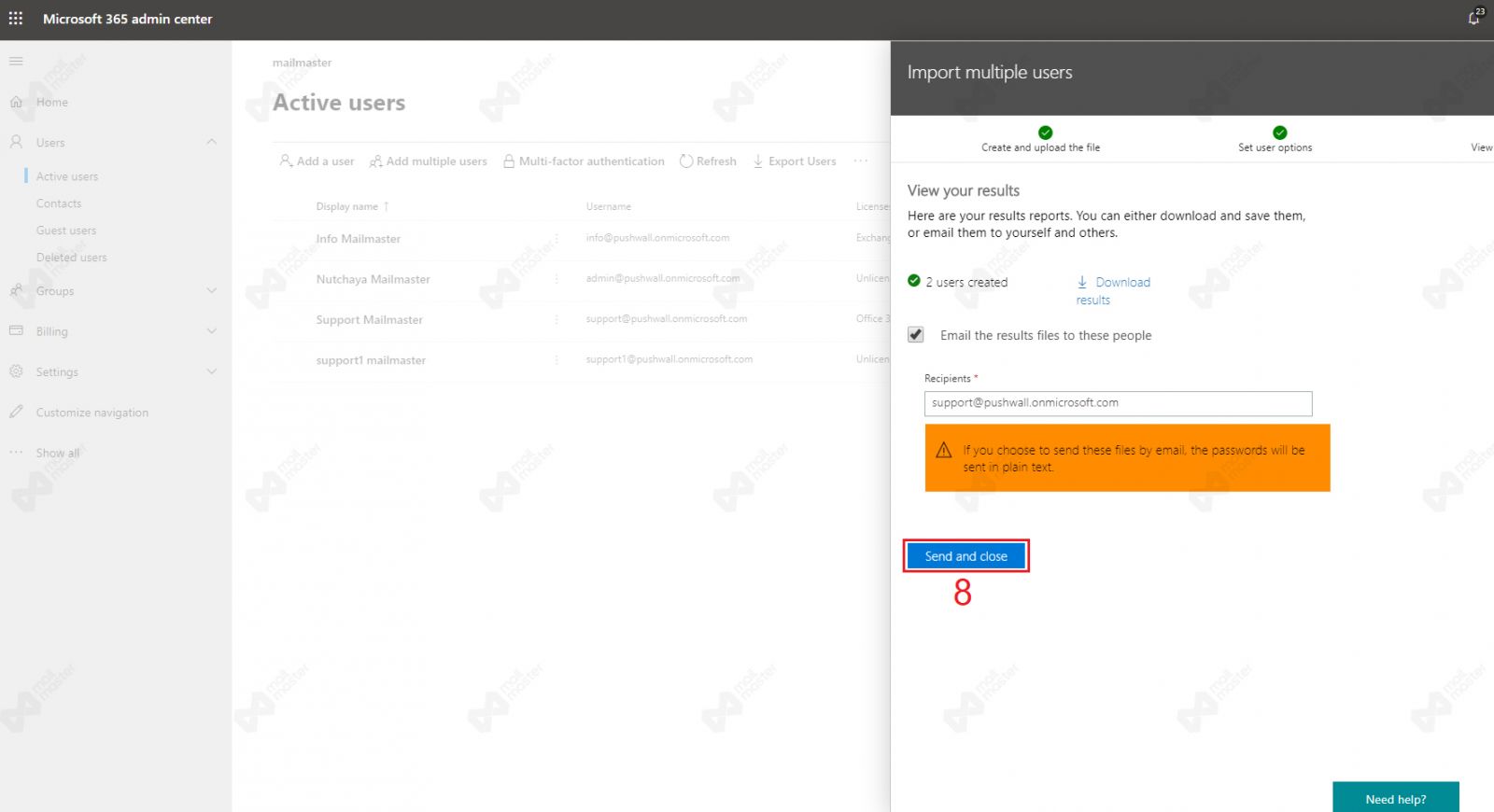Click the download arrow icon beside Download results
The height and width of the screenshot is (812, 1494).
tap(1082, 282)
